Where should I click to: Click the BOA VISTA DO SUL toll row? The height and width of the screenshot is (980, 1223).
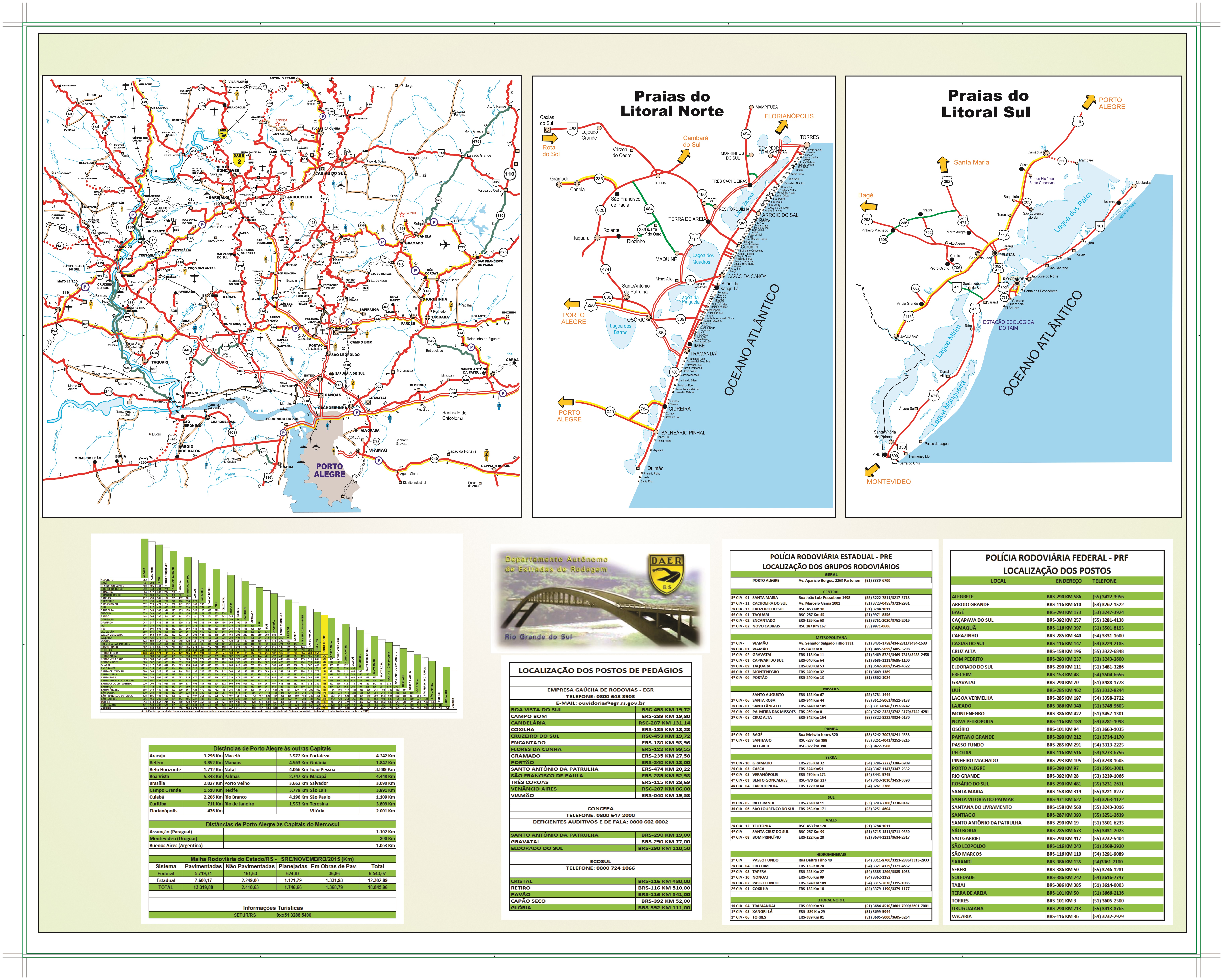click(600, 709)
